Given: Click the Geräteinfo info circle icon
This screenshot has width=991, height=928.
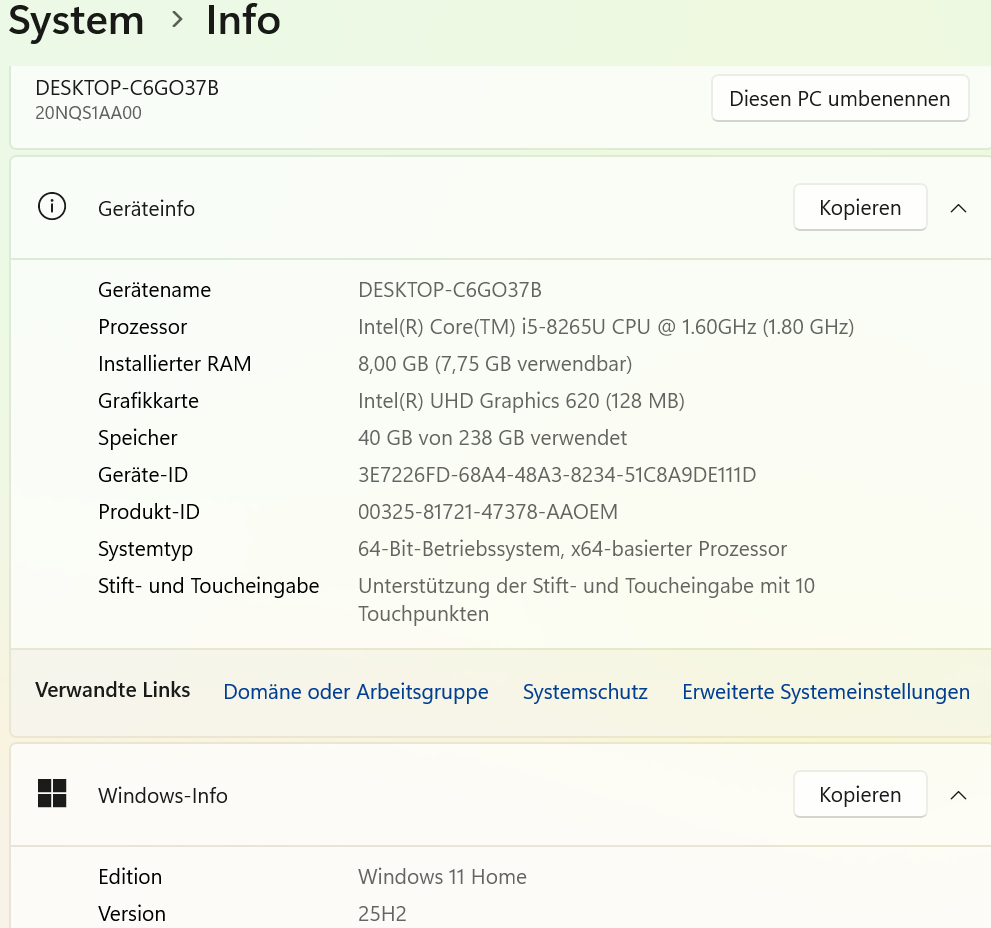Looking at the screenshot, I should (x=52, y=207).
